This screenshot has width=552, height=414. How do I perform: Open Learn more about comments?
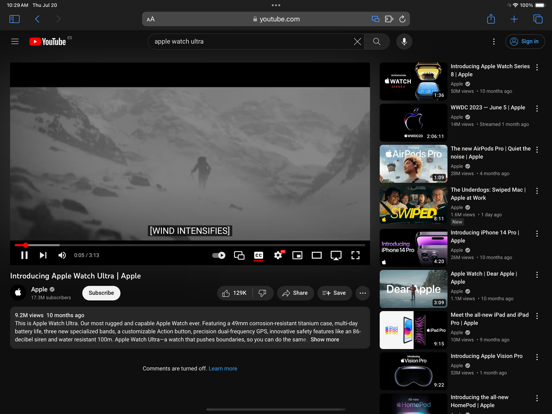tap(223, 369)
